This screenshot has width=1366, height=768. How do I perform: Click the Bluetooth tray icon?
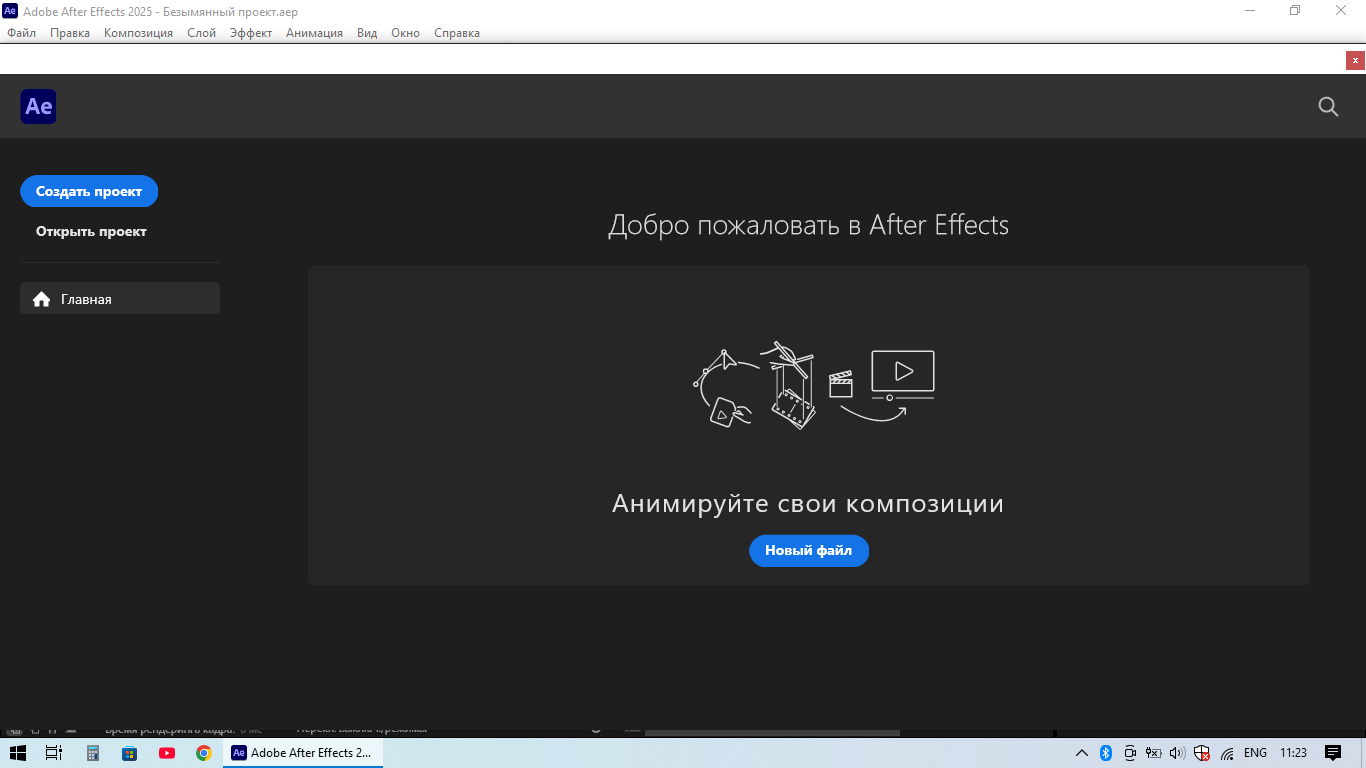point(1106,753)
